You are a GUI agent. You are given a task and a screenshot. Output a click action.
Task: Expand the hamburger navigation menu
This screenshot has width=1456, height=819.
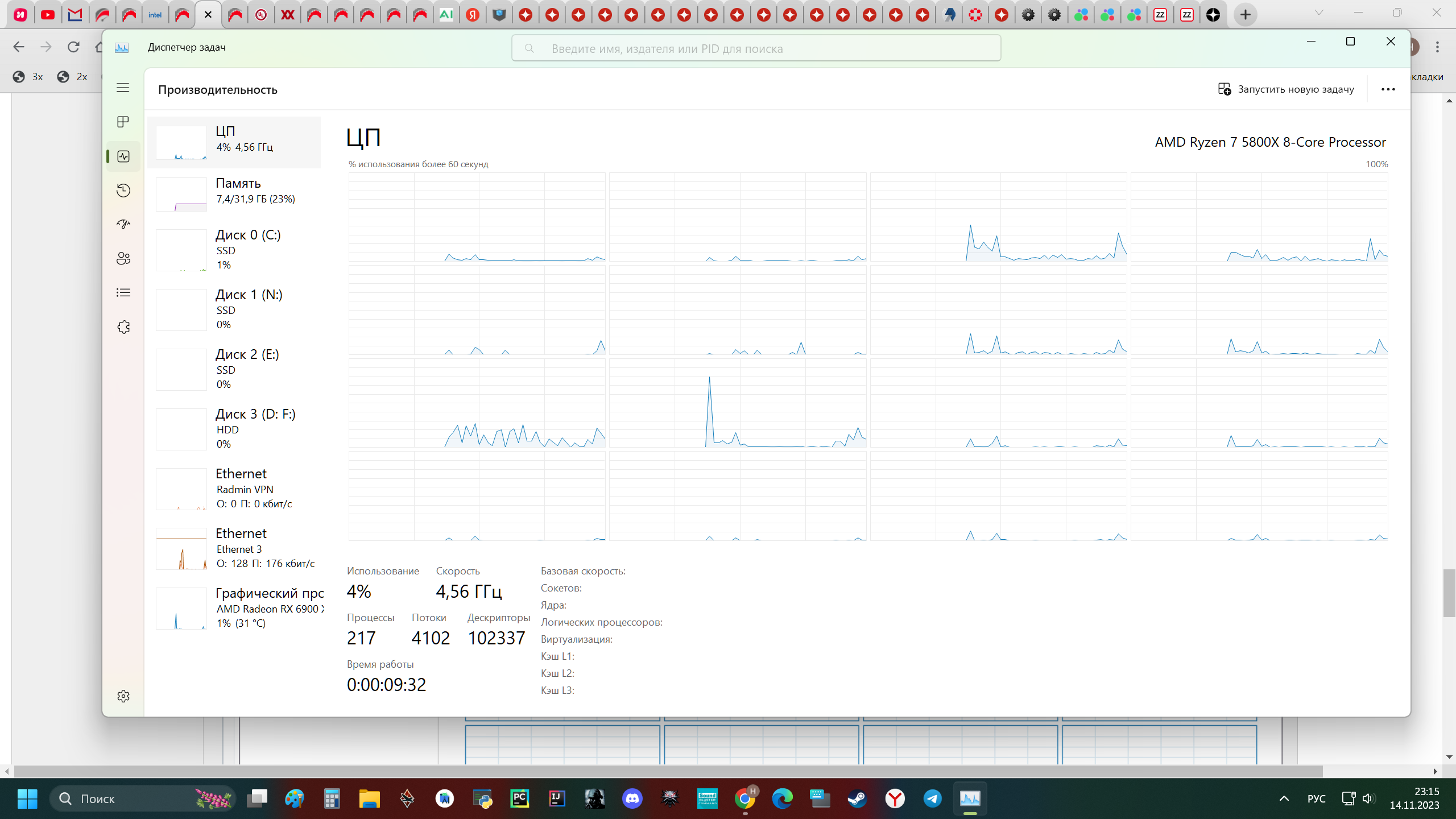(x=123, y=88)
